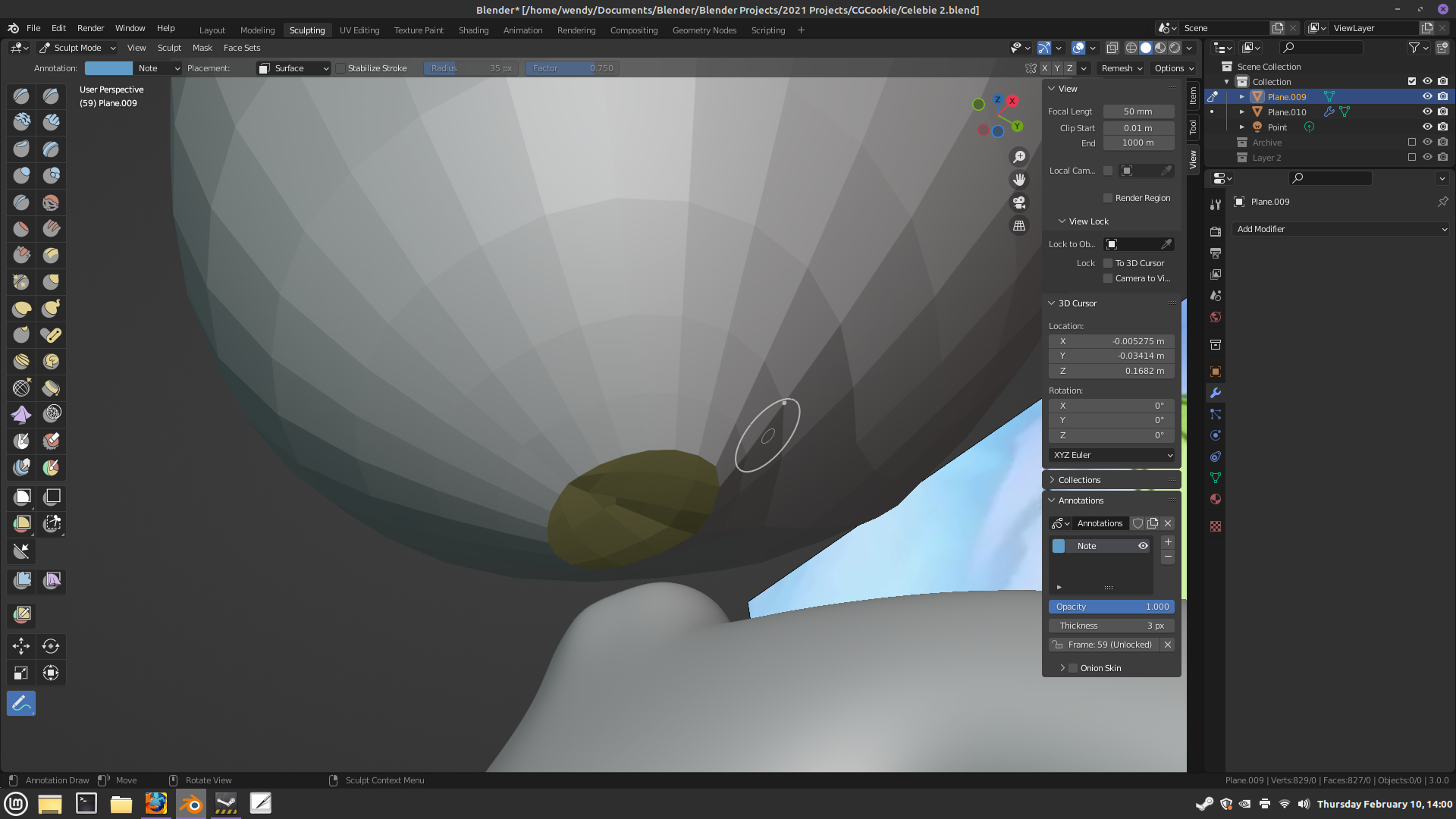Select the Snake Hook sculpt brush
The width and height of the screenshot is (1456, 819).
[51, 309]
